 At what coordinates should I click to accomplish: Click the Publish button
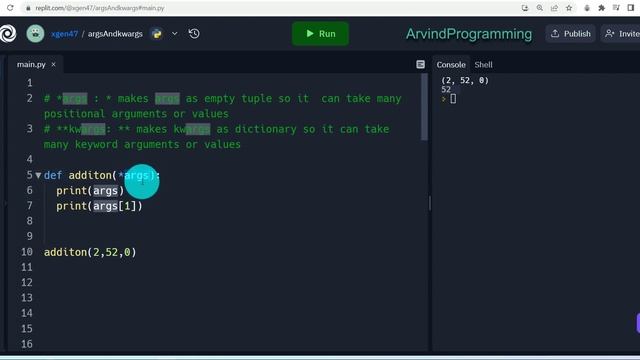click(x=571, y=34)
